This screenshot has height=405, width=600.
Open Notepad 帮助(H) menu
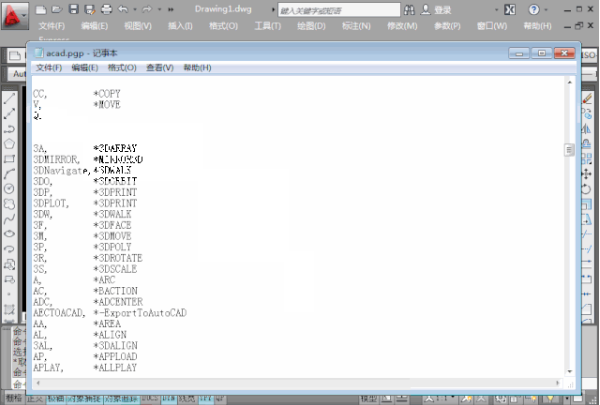tap(197, 68)
